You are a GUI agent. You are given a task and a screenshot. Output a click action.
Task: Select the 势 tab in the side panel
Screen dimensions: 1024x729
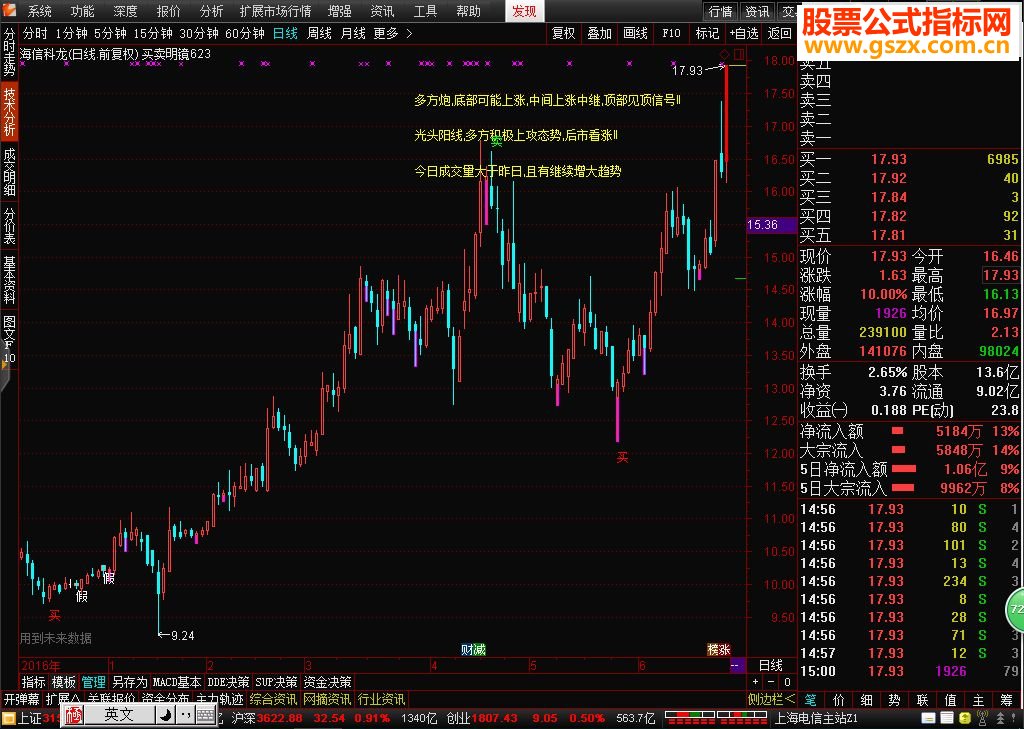pos(894,700)
